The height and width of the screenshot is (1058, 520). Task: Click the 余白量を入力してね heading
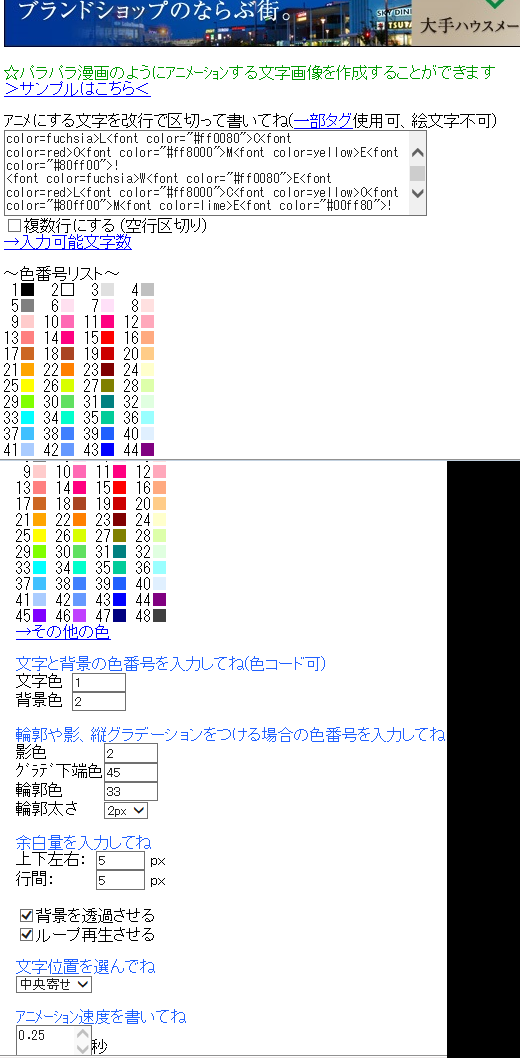click(83, 842)
